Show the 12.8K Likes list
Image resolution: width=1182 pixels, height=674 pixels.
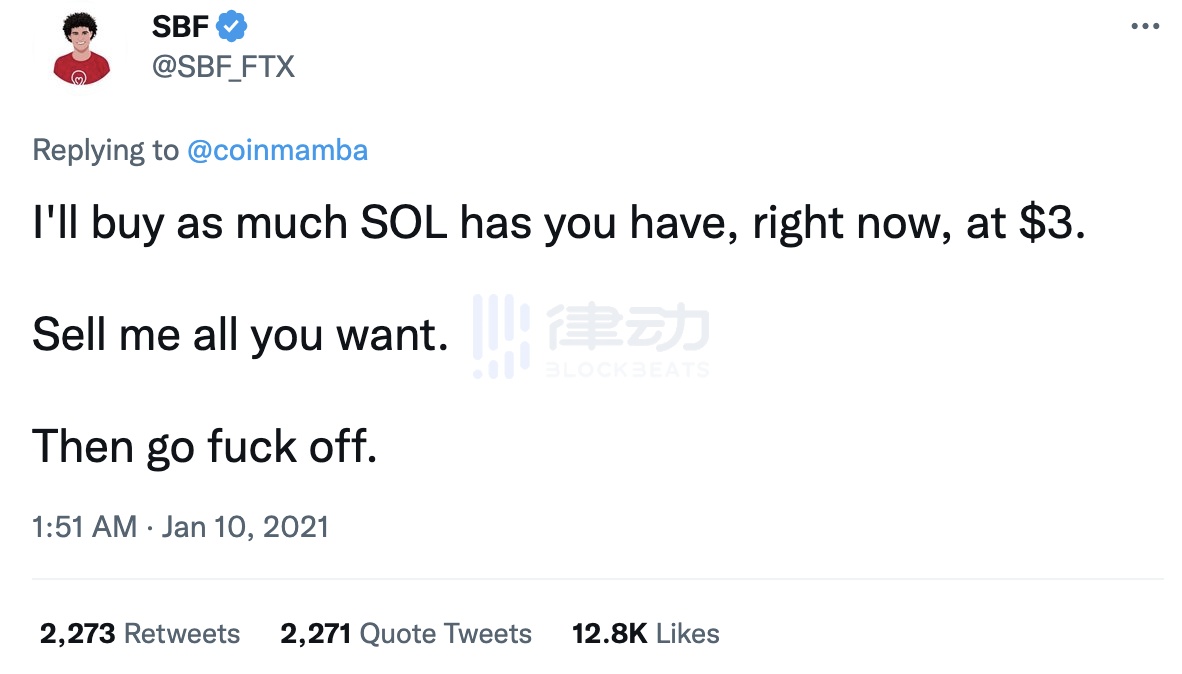(x=644, y=633)
